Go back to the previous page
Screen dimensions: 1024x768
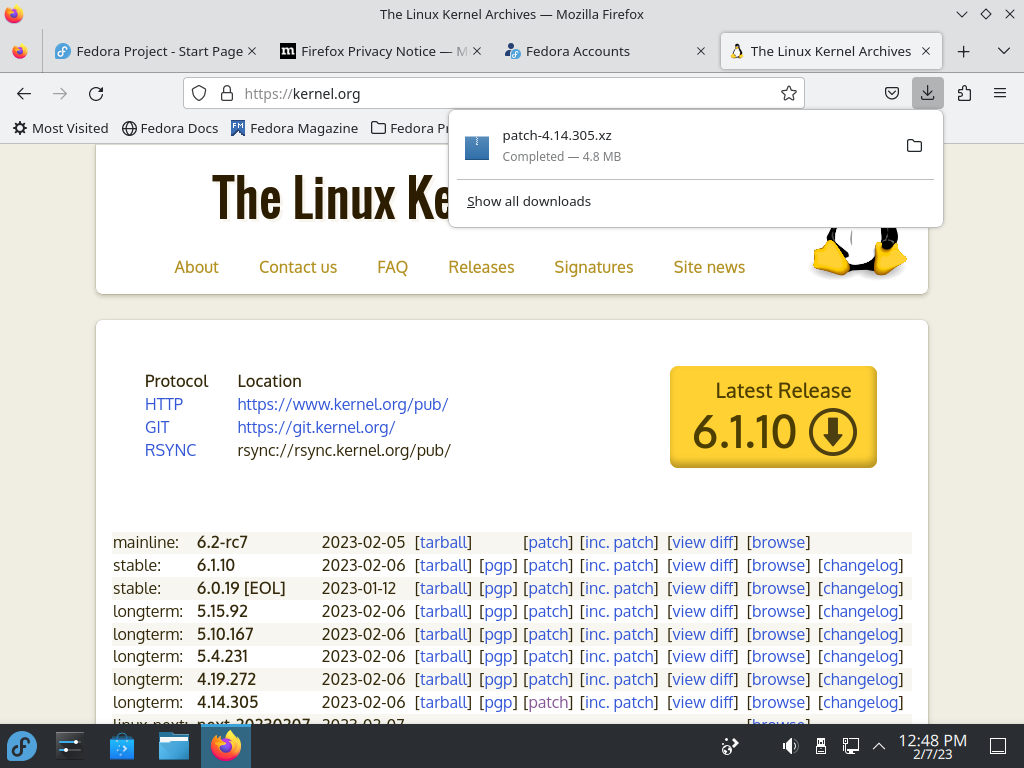24,94
